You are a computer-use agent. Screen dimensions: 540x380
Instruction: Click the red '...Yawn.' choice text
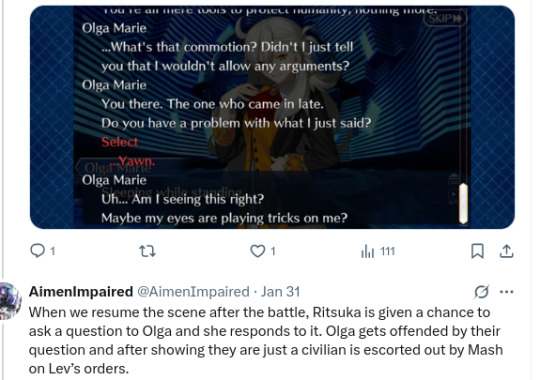[136, 161]
